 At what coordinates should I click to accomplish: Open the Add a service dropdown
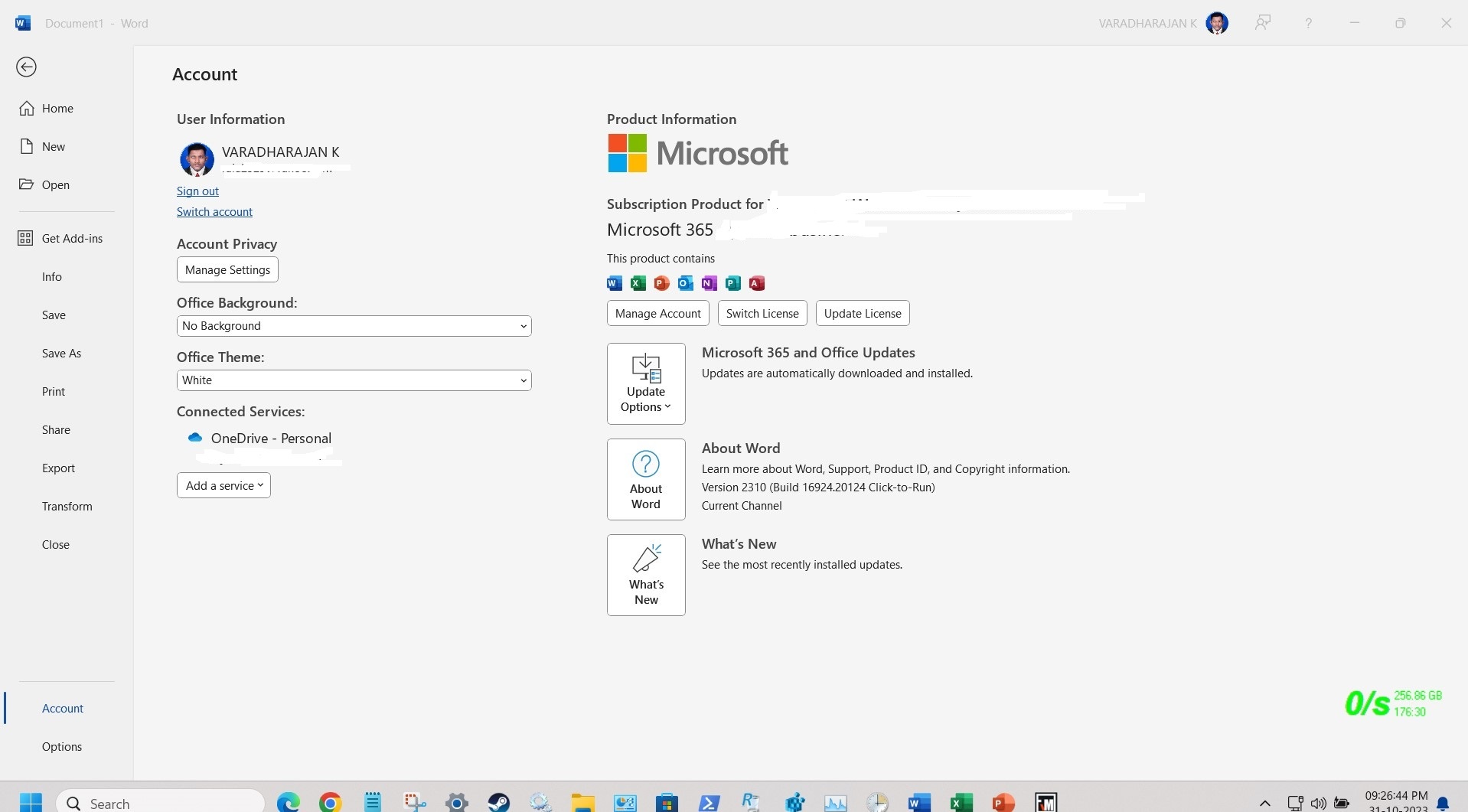click(x=223, y=486)
